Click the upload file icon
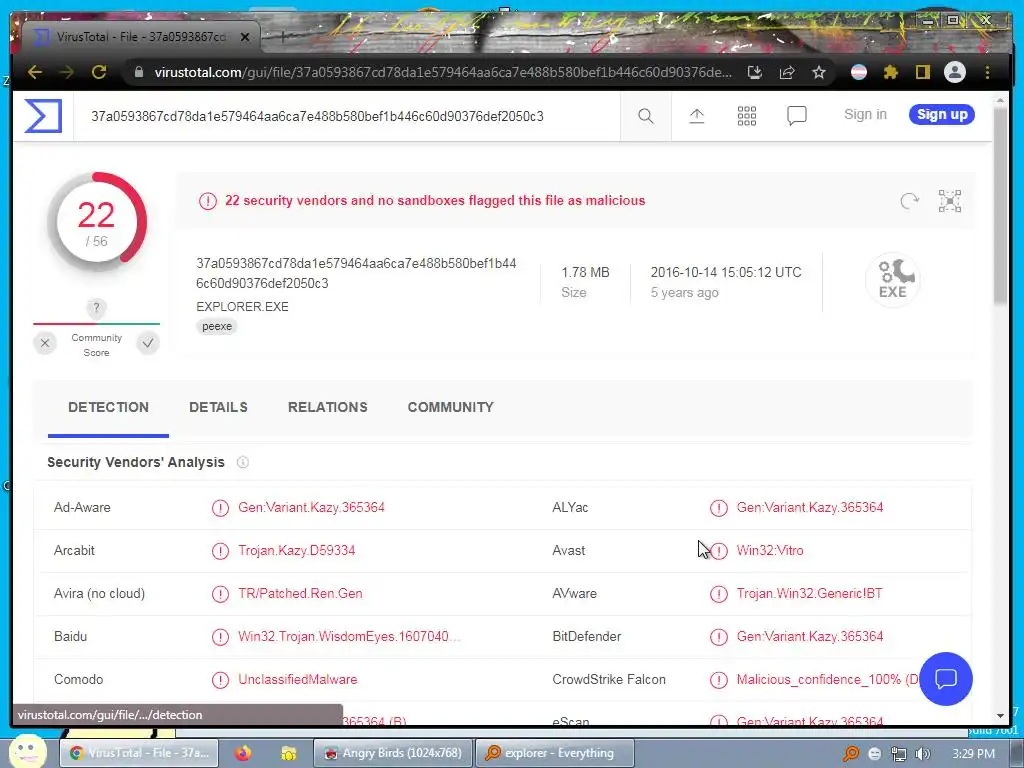The height and width of the screenshot is (768, 1024). (x=697, y=116)
